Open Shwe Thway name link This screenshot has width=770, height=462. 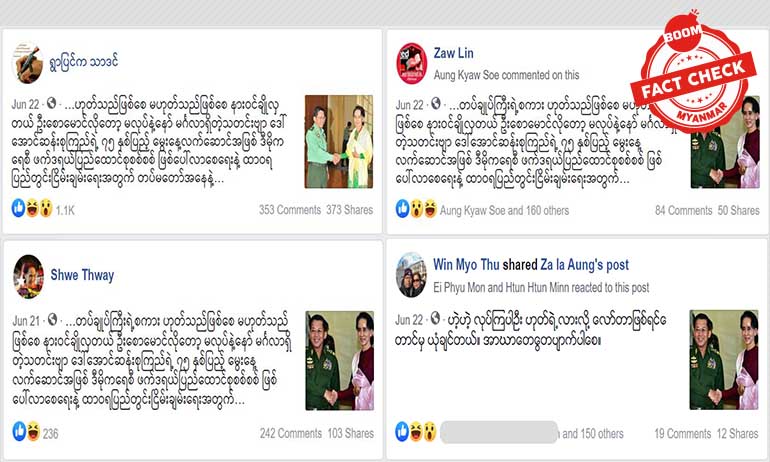click(82, 275)
